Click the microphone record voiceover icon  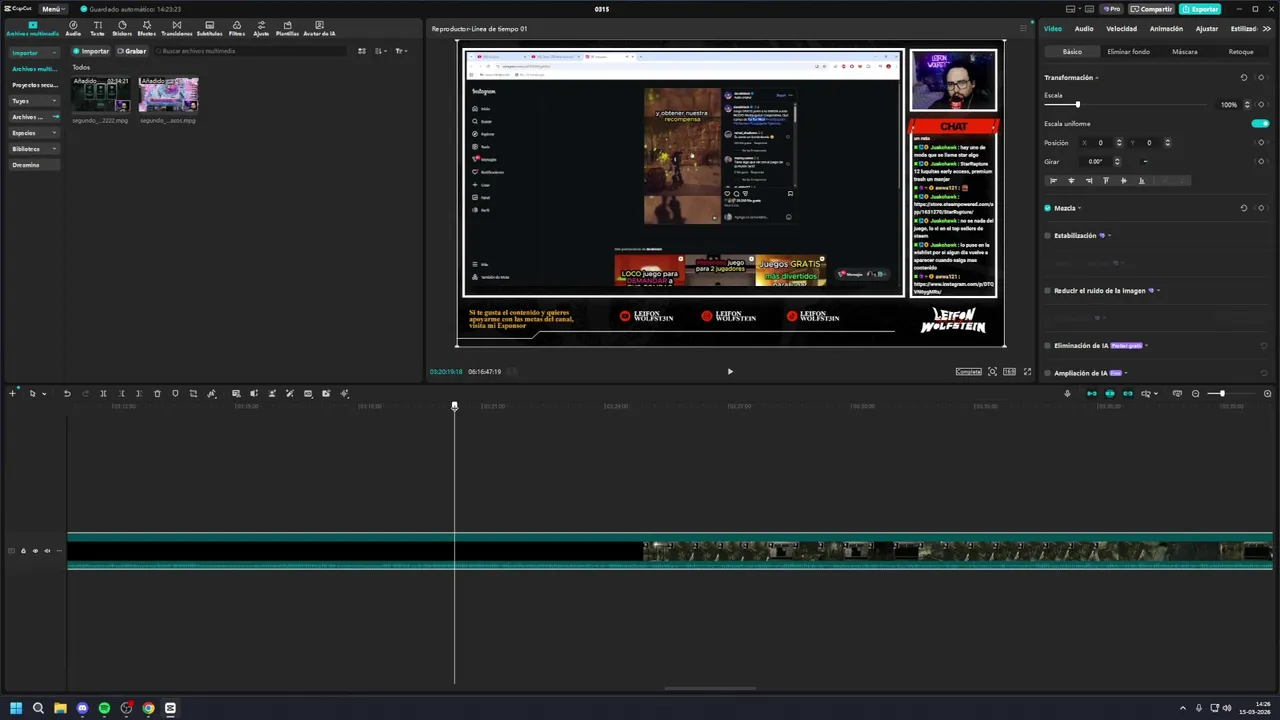coord(1067,393)
